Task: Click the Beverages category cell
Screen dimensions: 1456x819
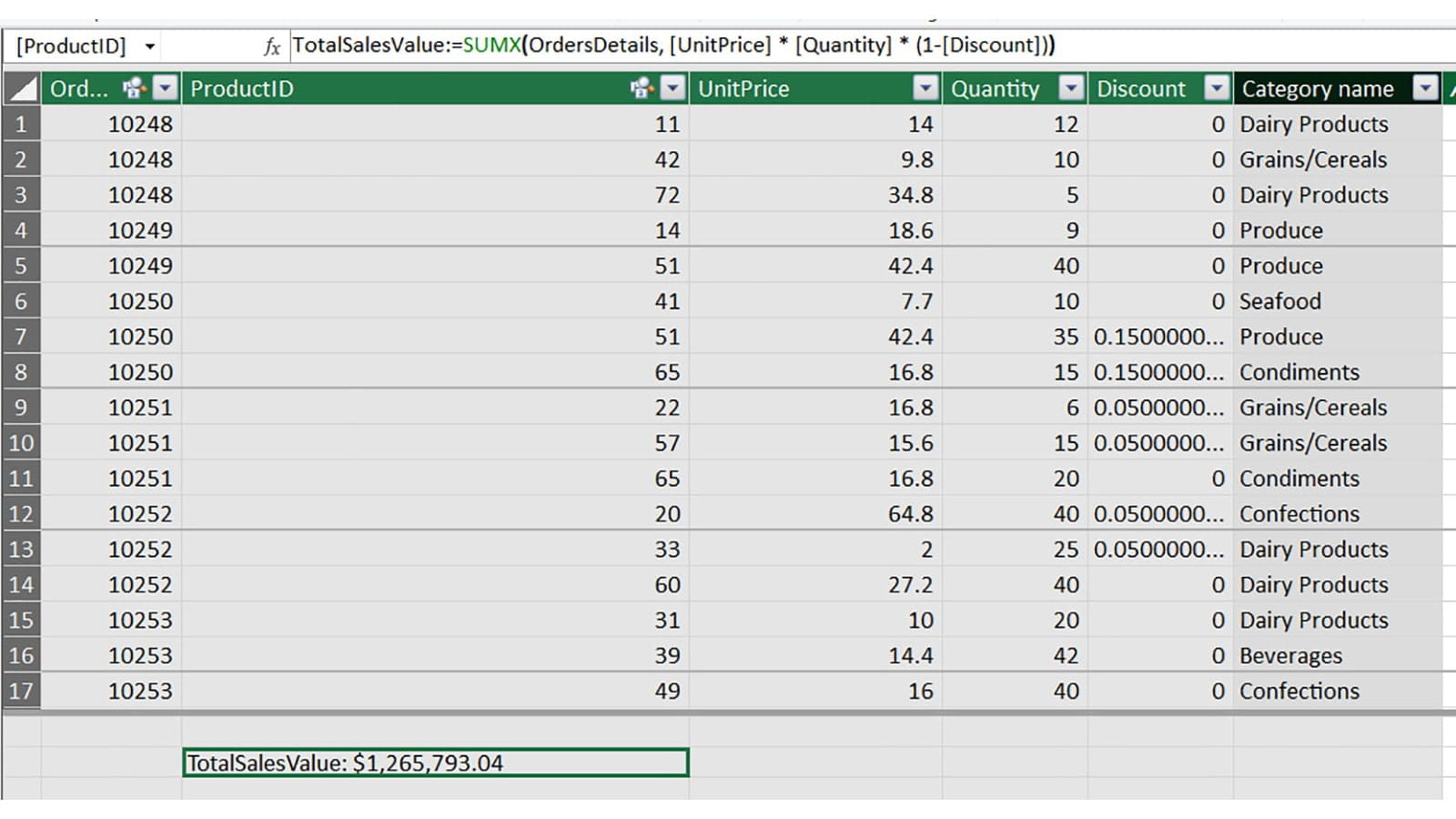Action: click(1290, 656)
